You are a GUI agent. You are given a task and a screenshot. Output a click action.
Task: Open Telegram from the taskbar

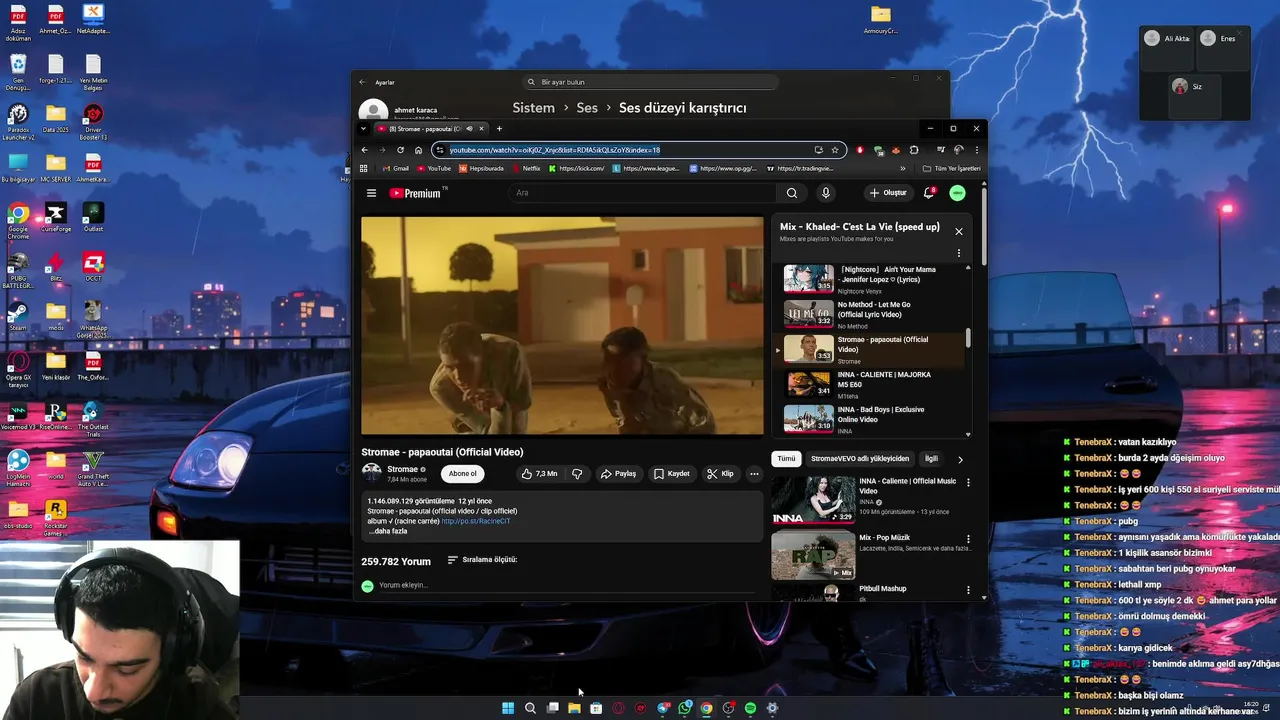[662, 708]
